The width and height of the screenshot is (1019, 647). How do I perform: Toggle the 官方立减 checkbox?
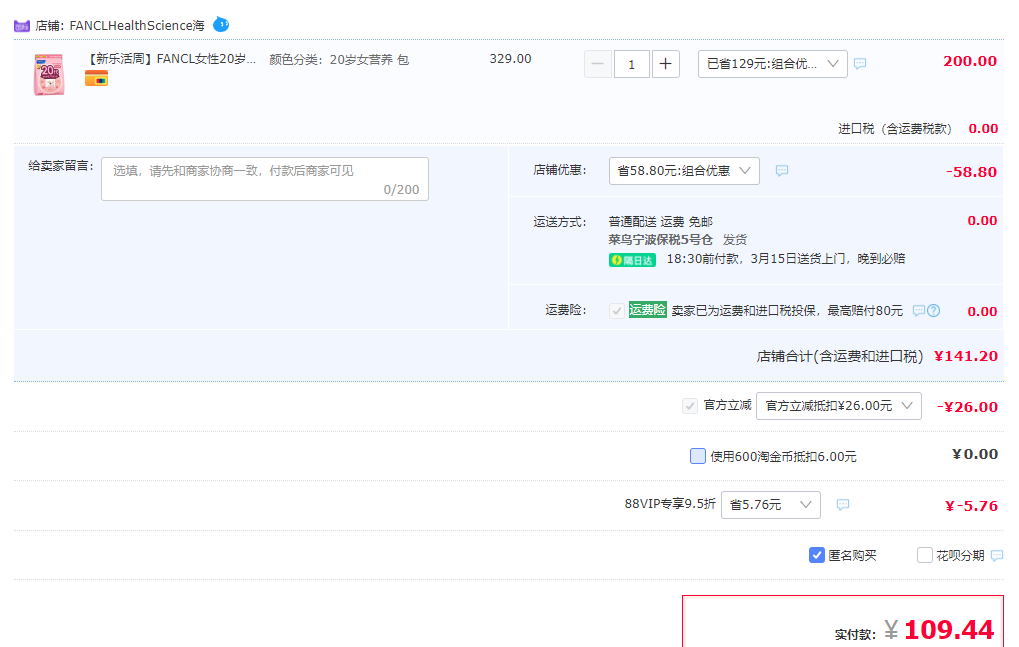[x=690, y=406]
